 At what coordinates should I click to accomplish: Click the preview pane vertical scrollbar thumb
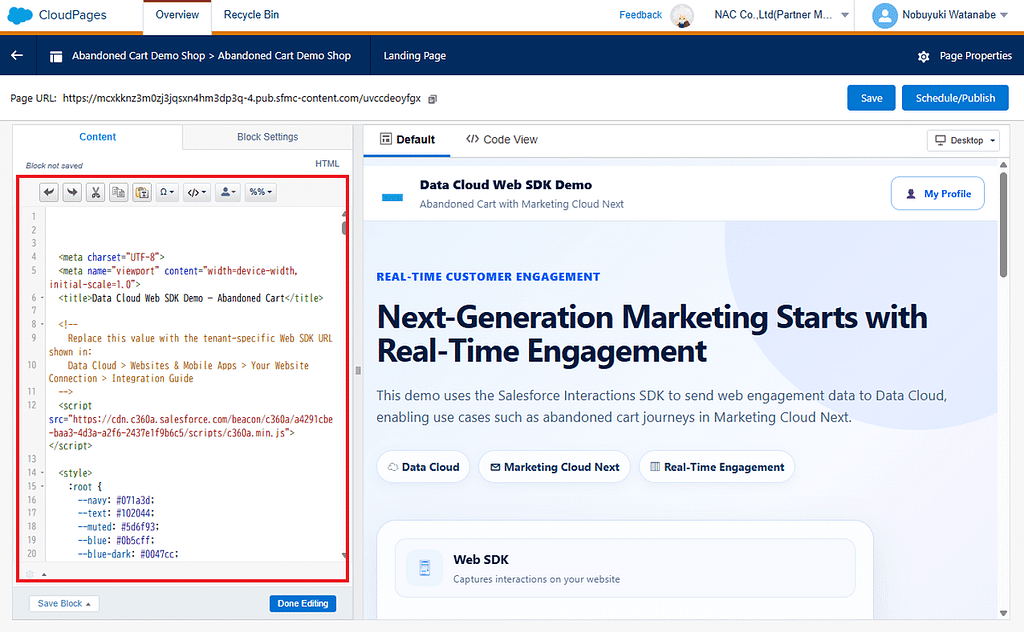click(1003, 223)
